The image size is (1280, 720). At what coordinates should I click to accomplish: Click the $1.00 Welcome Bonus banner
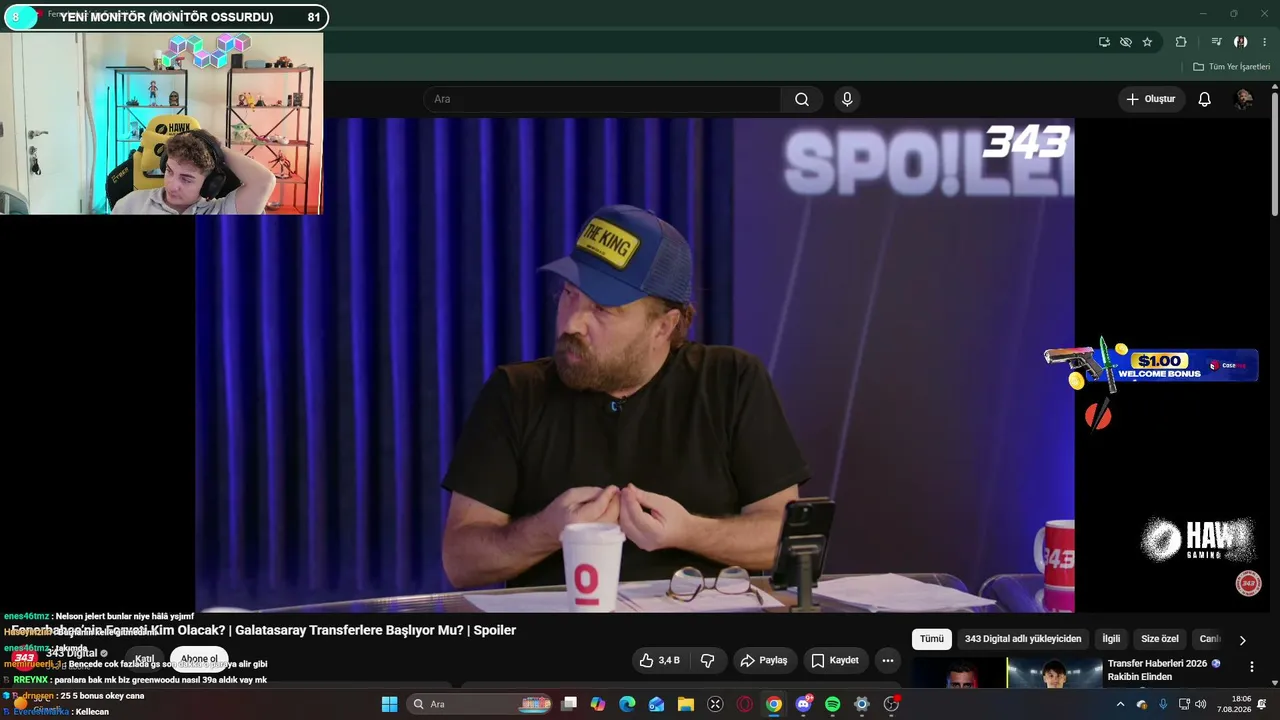(x=1151, y=365)
